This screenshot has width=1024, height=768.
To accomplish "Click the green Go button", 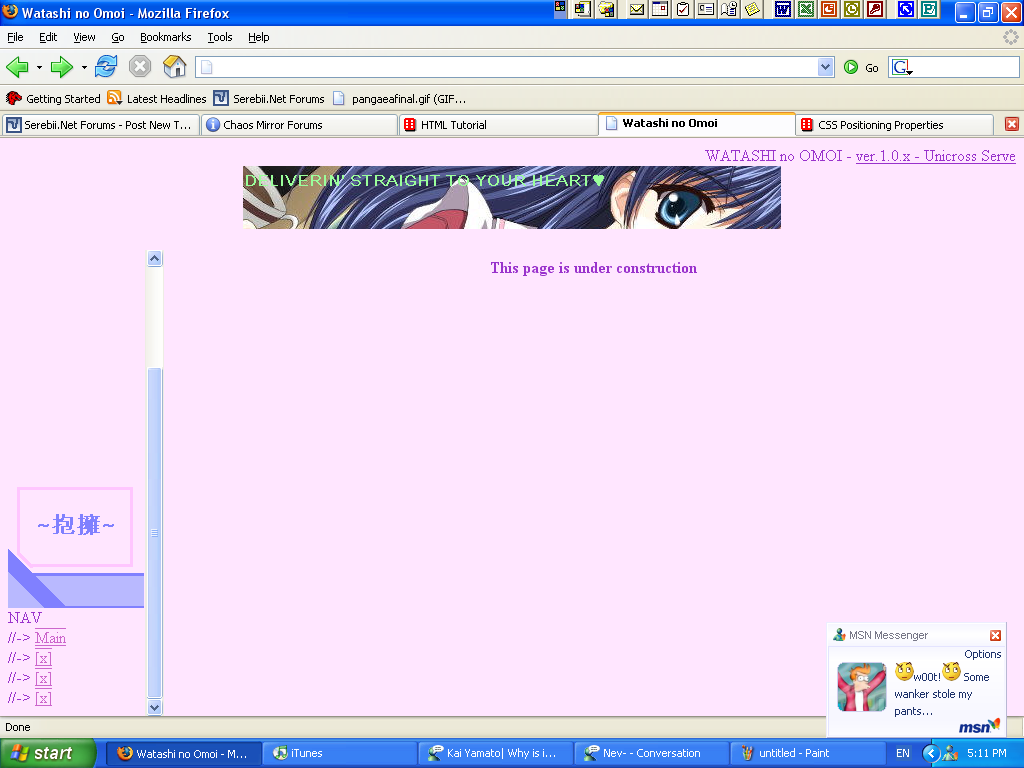I will click(861, 67).
